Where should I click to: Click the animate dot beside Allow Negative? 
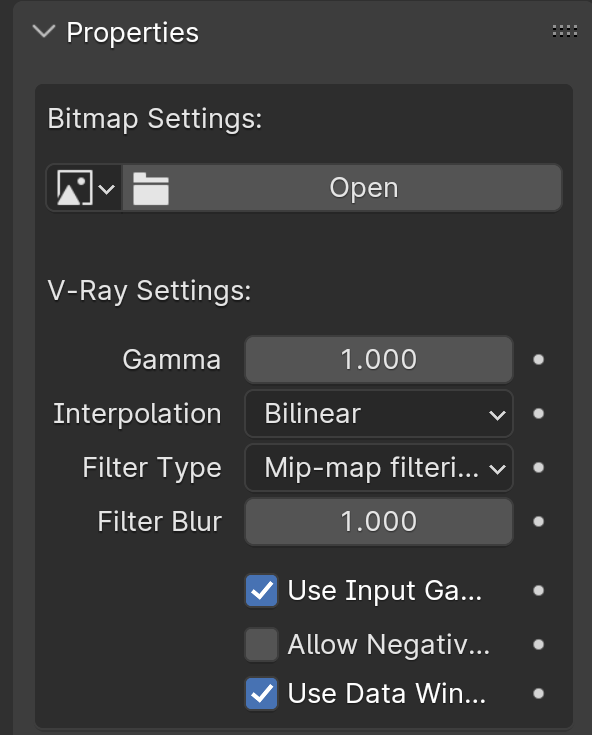[x=539, y=645]
